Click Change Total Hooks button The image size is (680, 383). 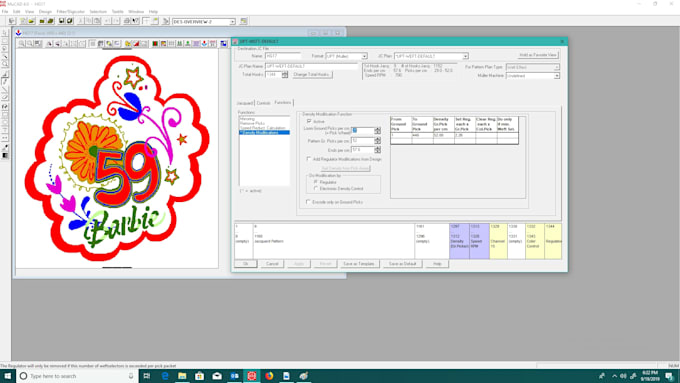click(311, 75)
